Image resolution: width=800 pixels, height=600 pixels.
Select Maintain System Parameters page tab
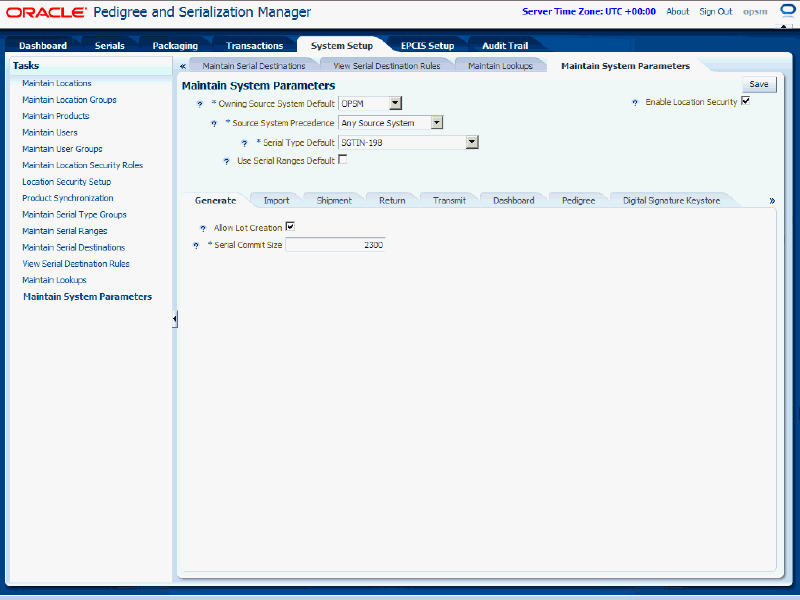[626, 66]
